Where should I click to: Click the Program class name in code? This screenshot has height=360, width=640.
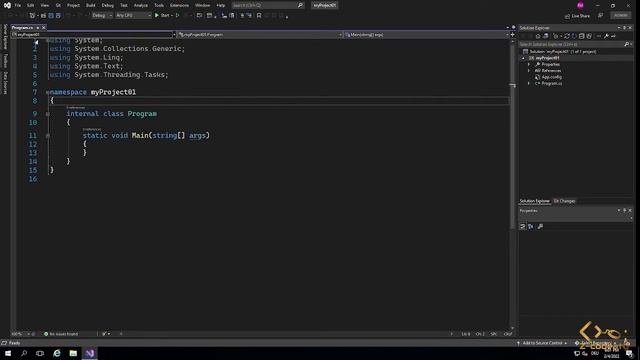142,114
